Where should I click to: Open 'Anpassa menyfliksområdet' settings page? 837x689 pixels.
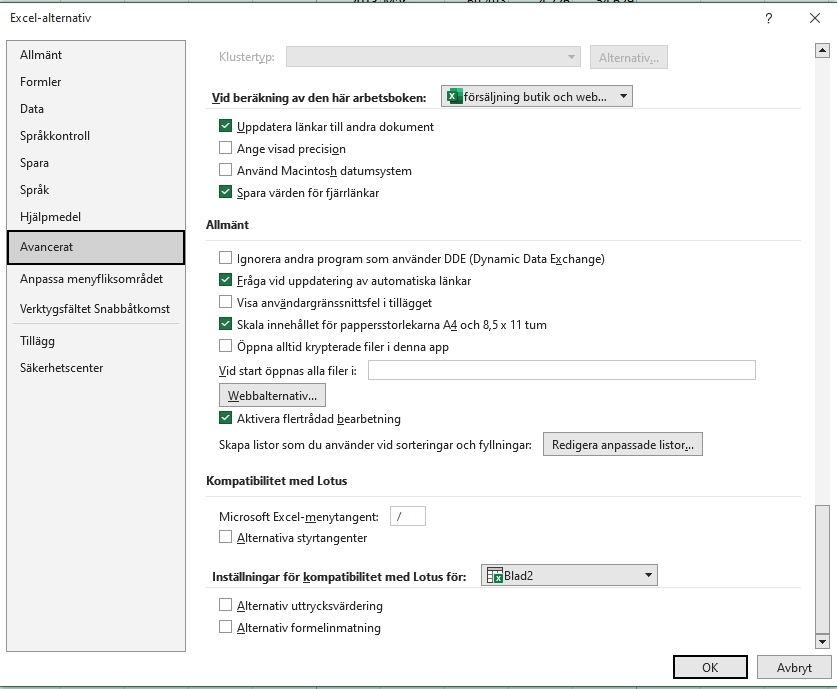[x=91, y=279]
